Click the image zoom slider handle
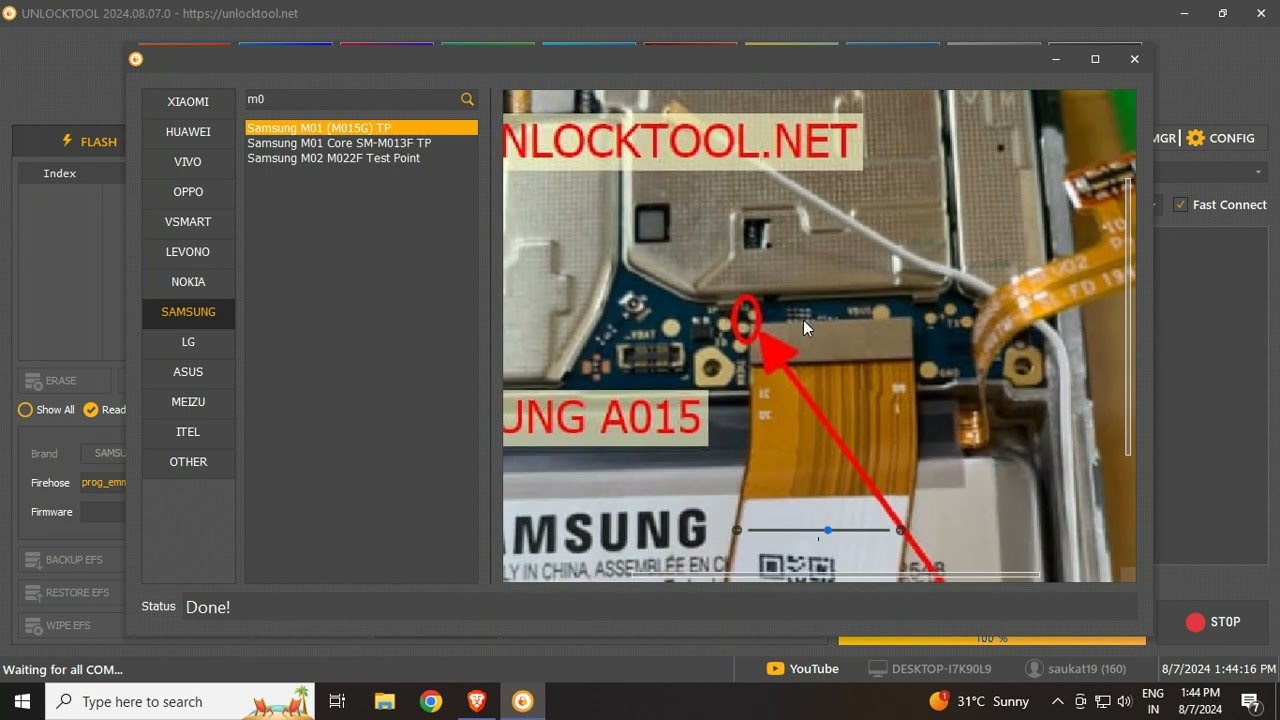This screenshot has width=1280, height=720. [827, 530]
